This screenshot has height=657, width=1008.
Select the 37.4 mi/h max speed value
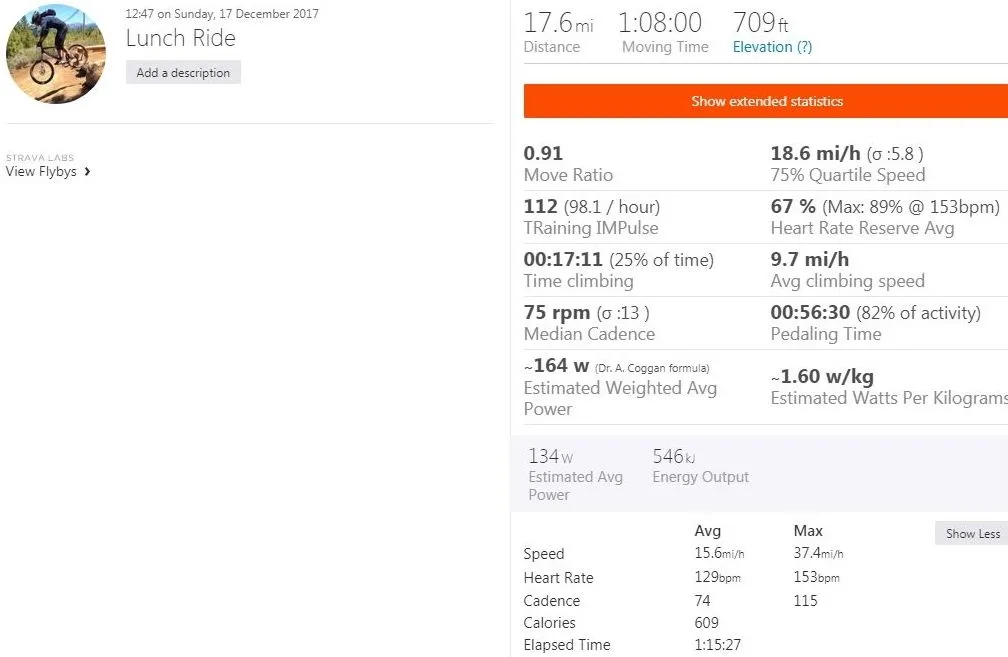click(818, 554)
